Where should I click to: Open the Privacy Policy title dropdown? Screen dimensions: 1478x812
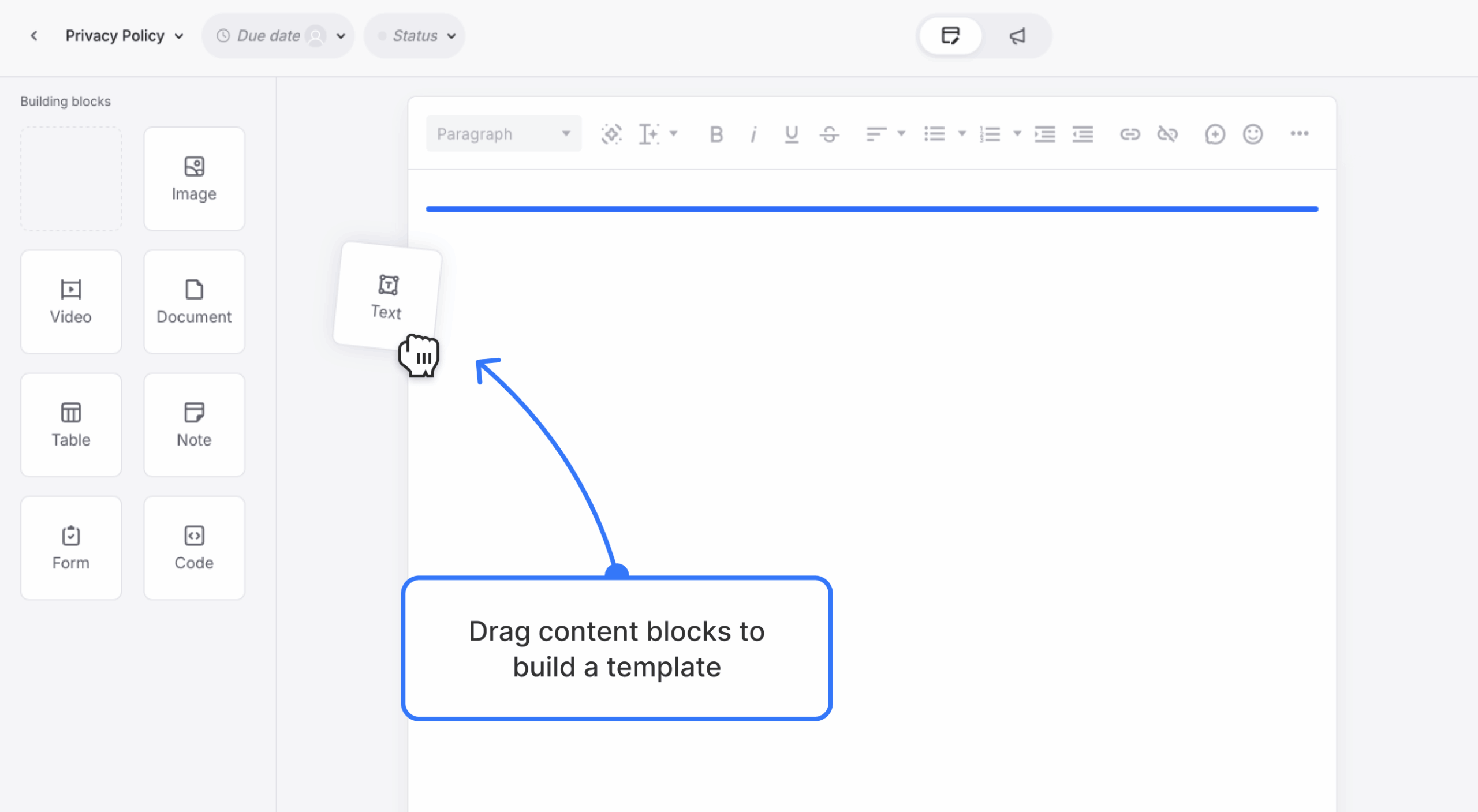click(124, 36)
